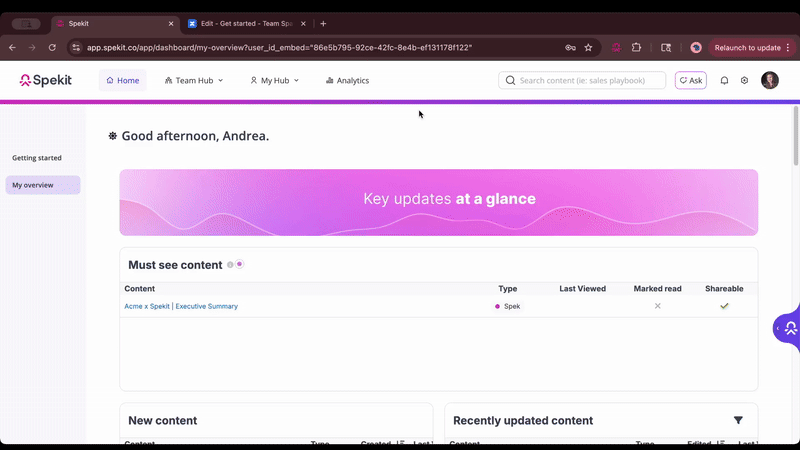
Task: Open the Analytics menu item
Action: (347, 80)
